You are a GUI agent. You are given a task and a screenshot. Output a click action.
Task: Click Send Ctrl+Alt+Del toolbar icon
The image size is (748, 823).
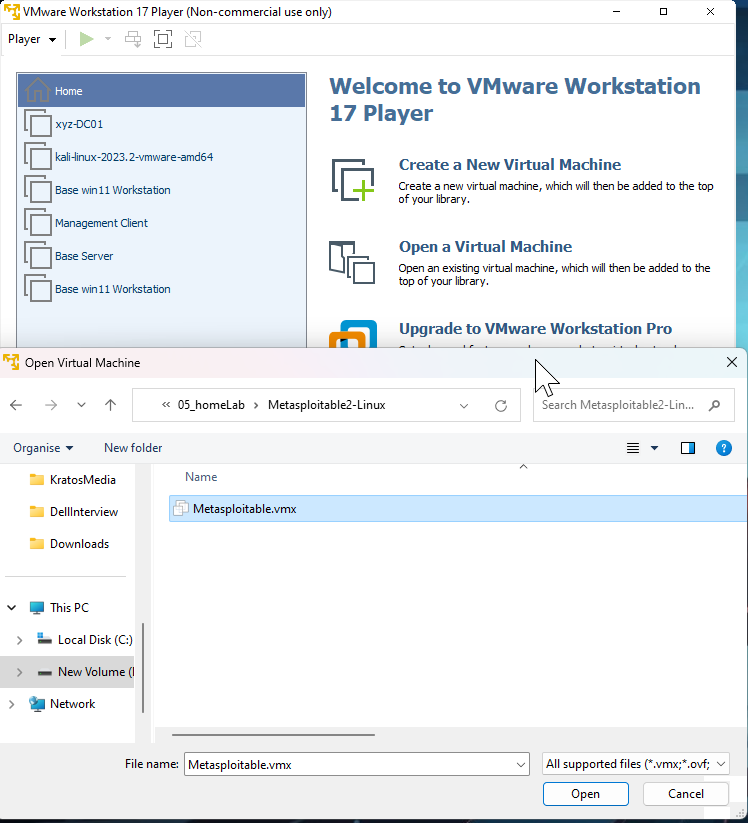pyautogui.click(x=133, y=39)
